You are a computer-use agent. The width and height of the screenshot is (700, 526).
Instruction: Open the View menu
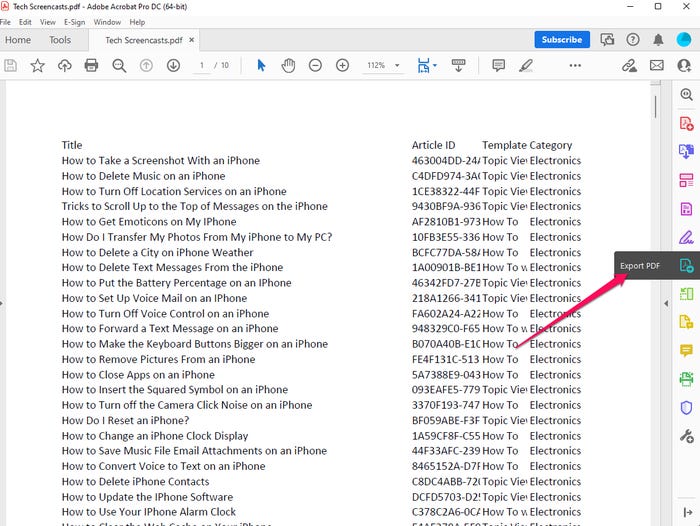pos(48,22)
